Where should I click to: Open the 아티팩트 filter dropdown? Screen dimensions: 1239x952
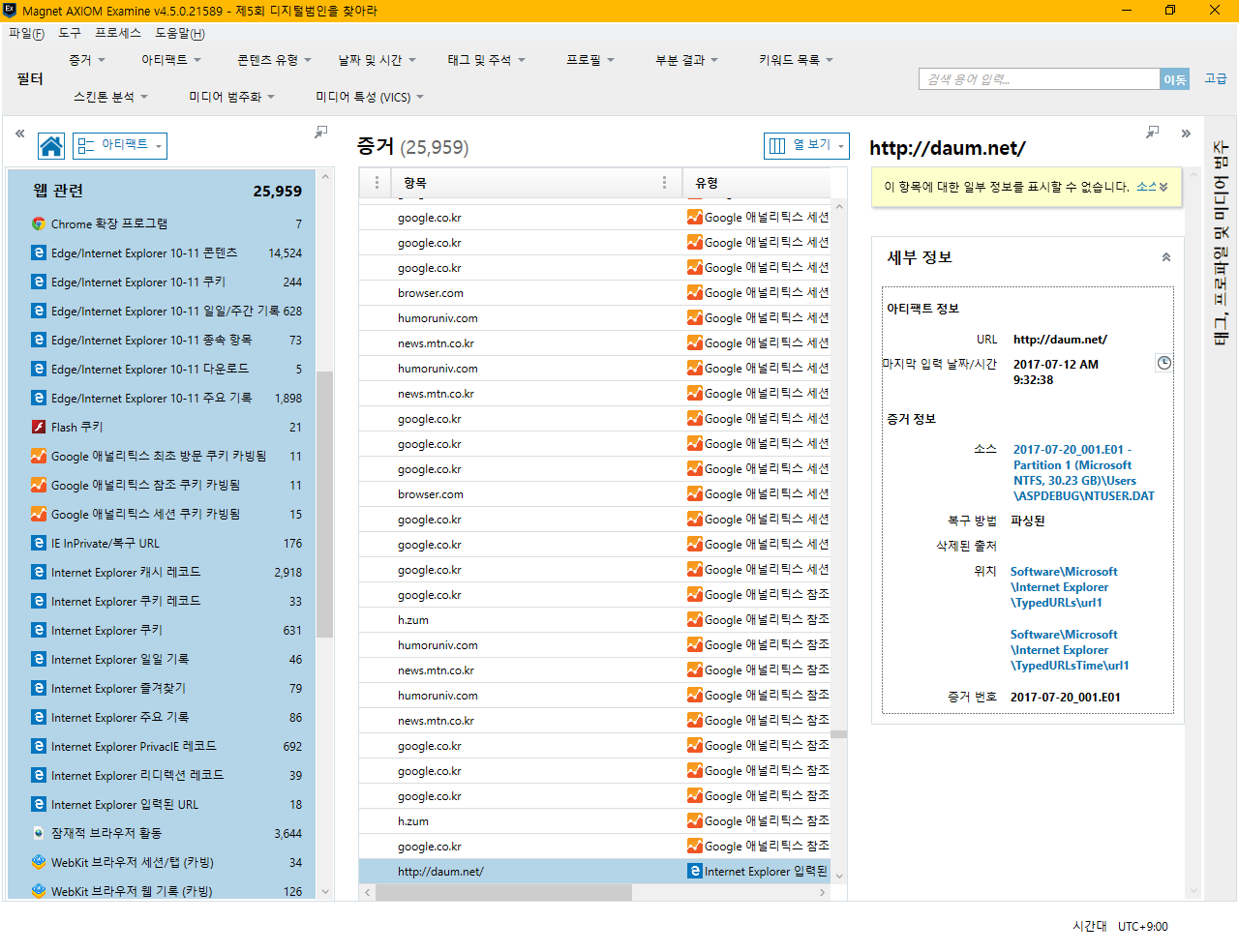[x=171, y=60]
